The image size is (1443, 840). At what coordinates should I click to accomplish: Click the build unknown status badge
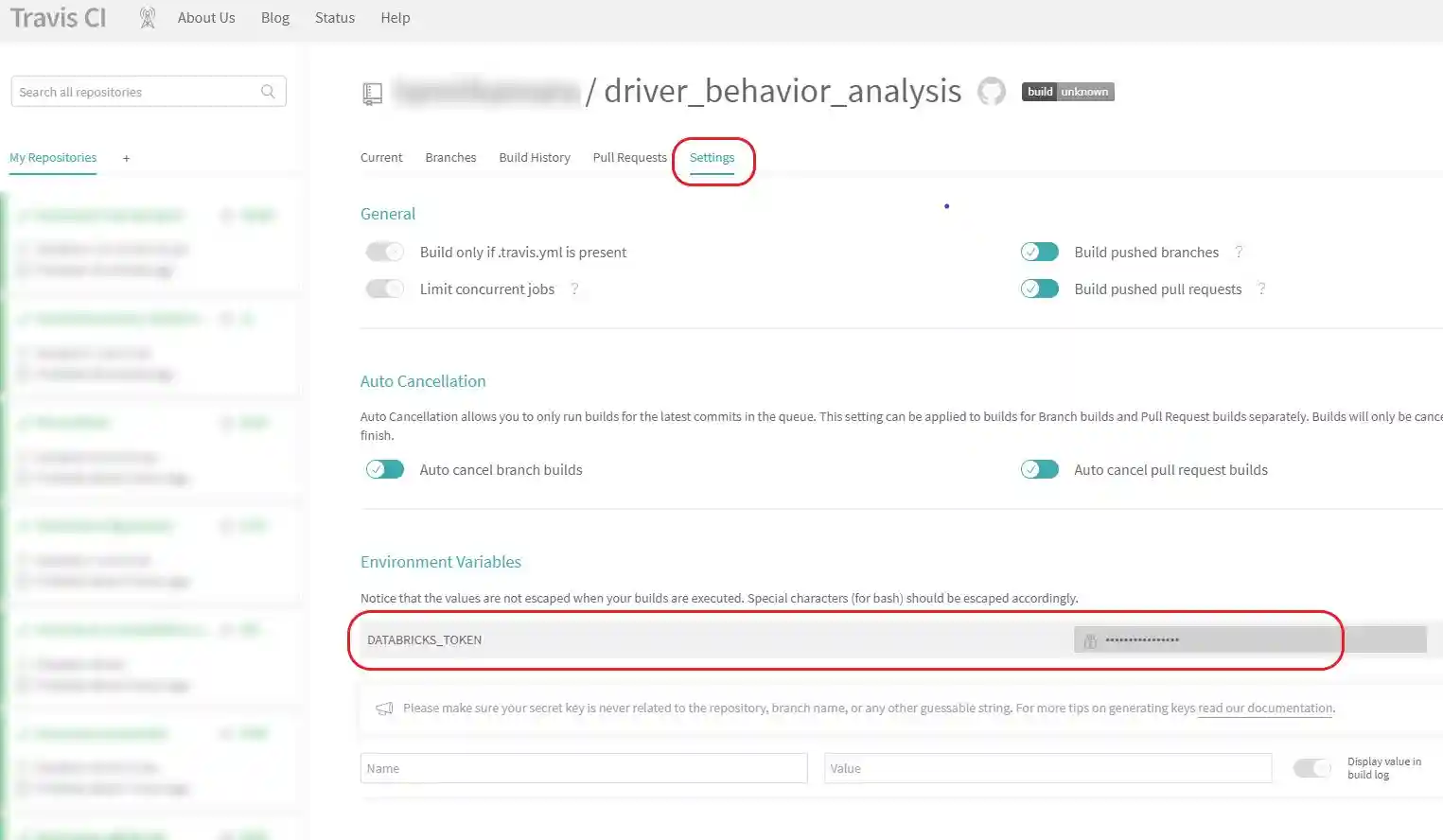(1067, 92)
